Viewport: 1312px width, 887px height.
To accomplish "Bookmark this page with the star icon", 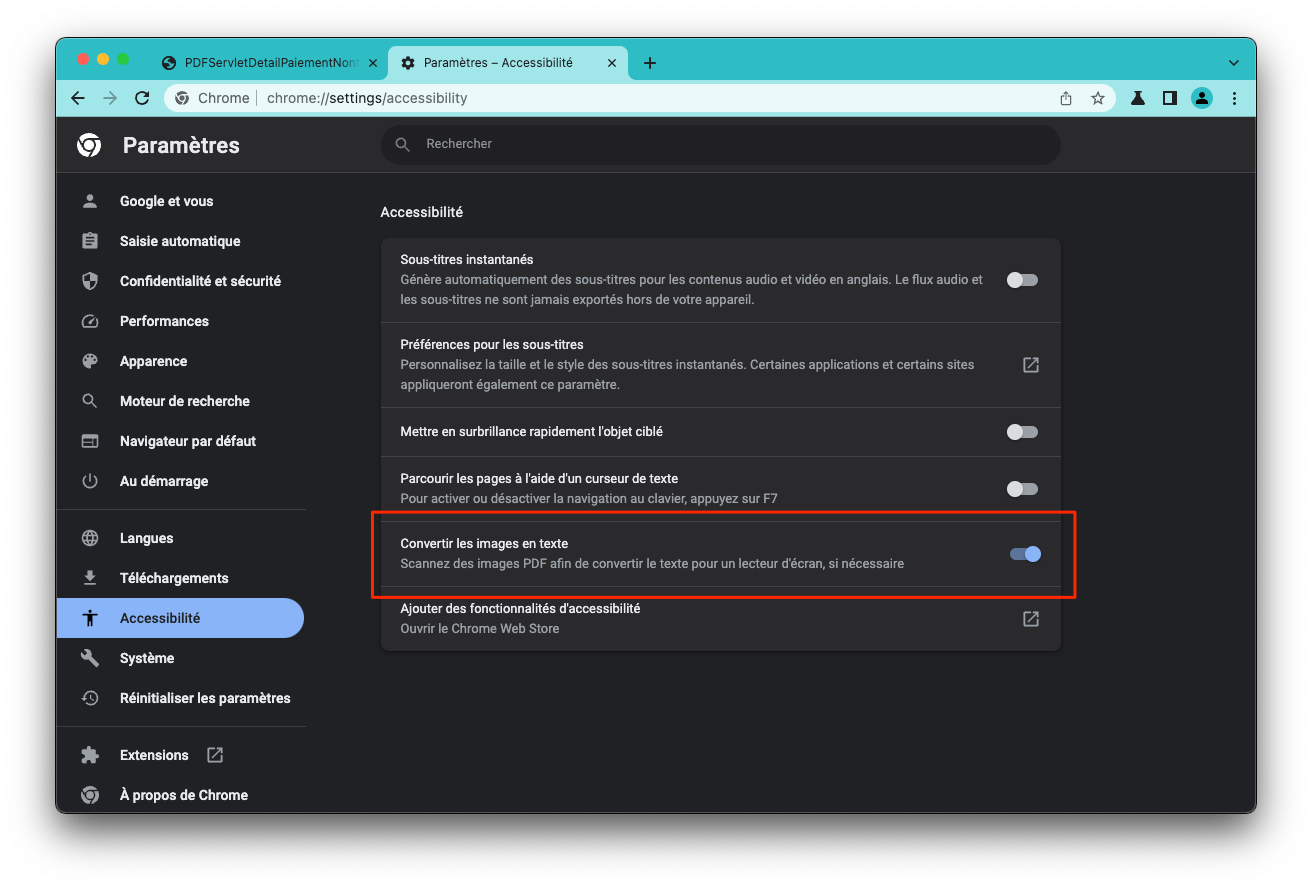I will point(1098,98).
